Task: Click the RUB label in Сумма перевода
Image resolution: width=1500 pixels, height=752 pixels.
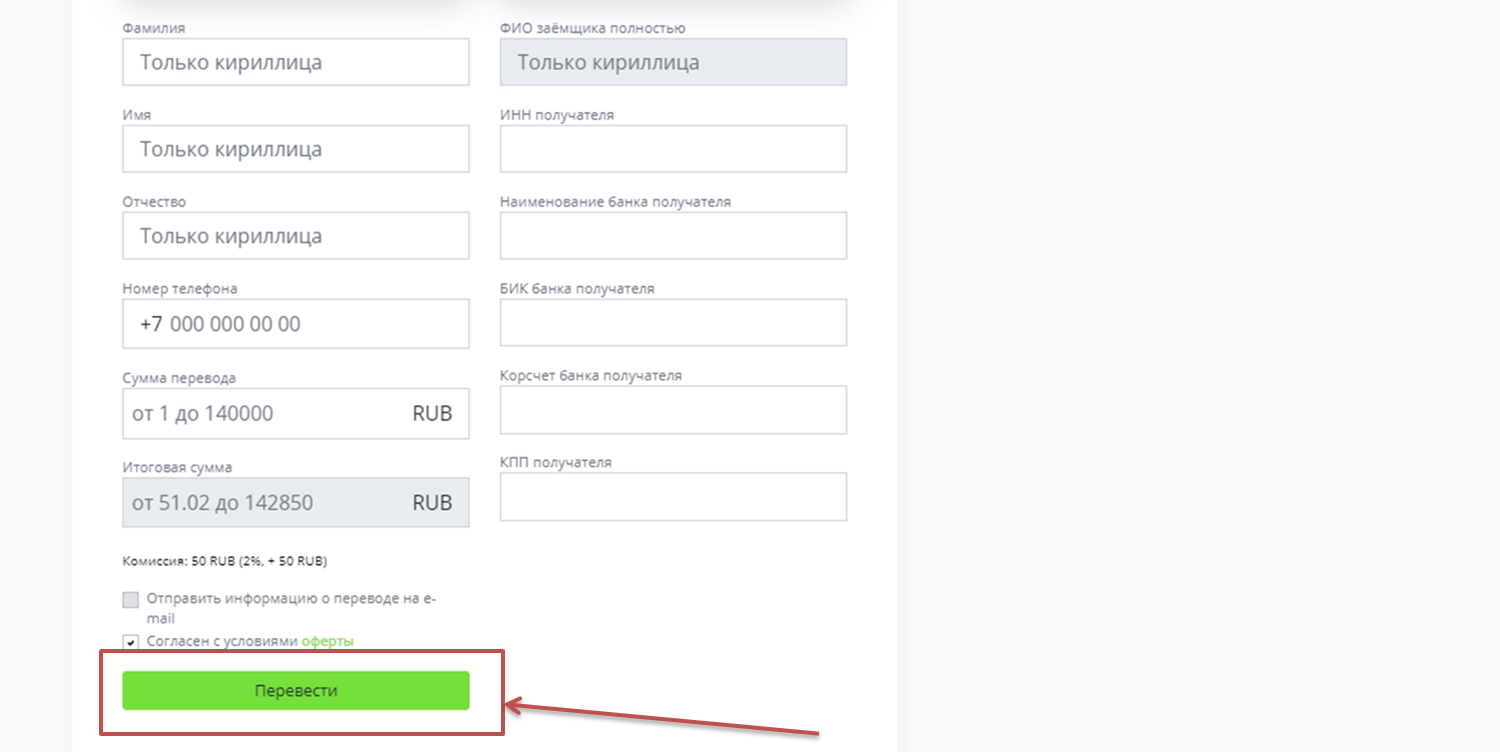Action: coord(432,413)
